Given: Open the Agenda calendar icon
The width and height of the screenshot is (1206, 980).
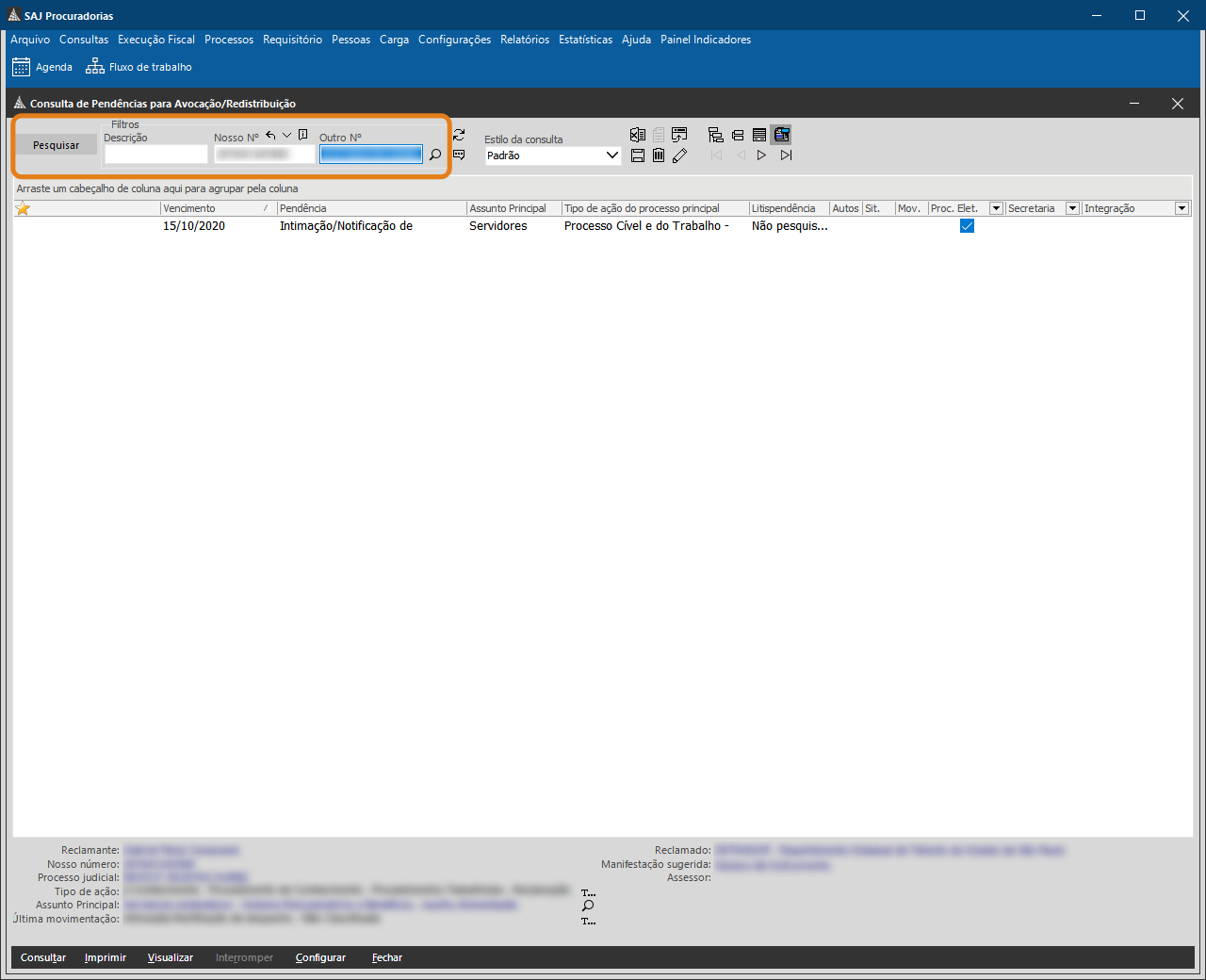Looking at the screenshot, I should point(22,67).
